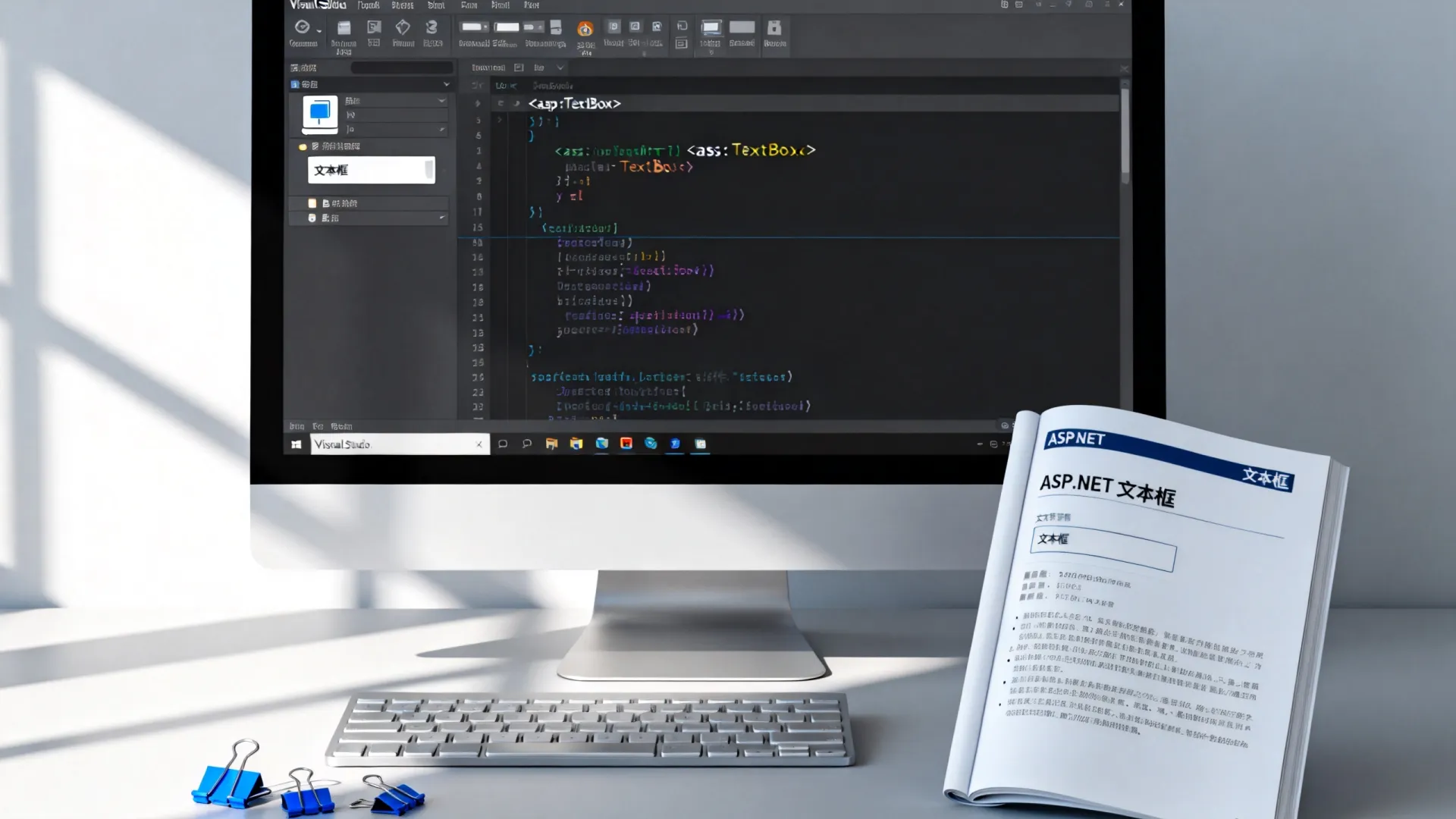Screen dimensions: 1456x819
Task: Click the monitor icon in the toolbar
Action: coord(711,28)
